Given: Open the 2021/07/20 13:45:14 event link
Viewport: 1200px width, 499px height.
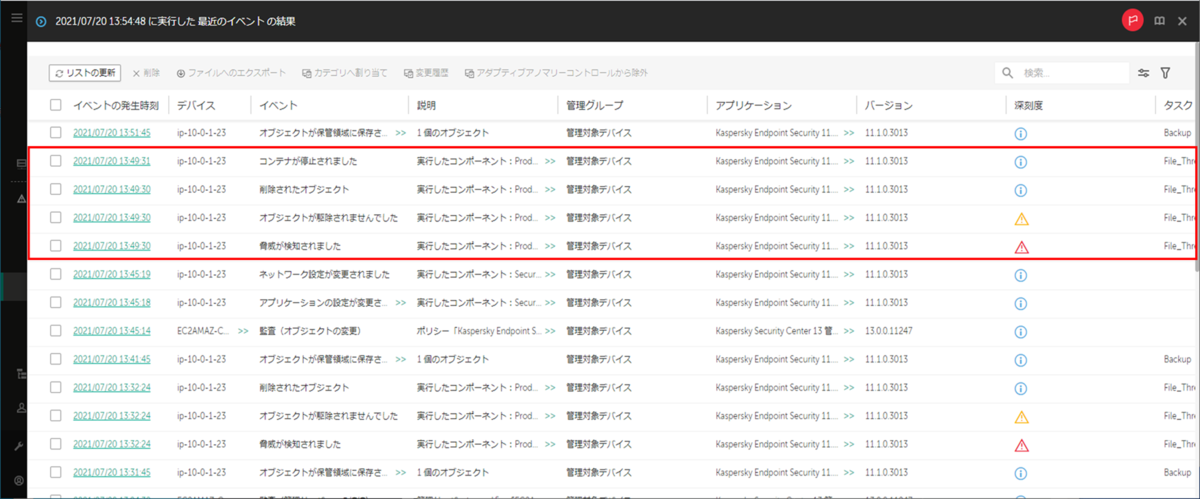Looking at the screenshot, I should [x=112, y=330].
